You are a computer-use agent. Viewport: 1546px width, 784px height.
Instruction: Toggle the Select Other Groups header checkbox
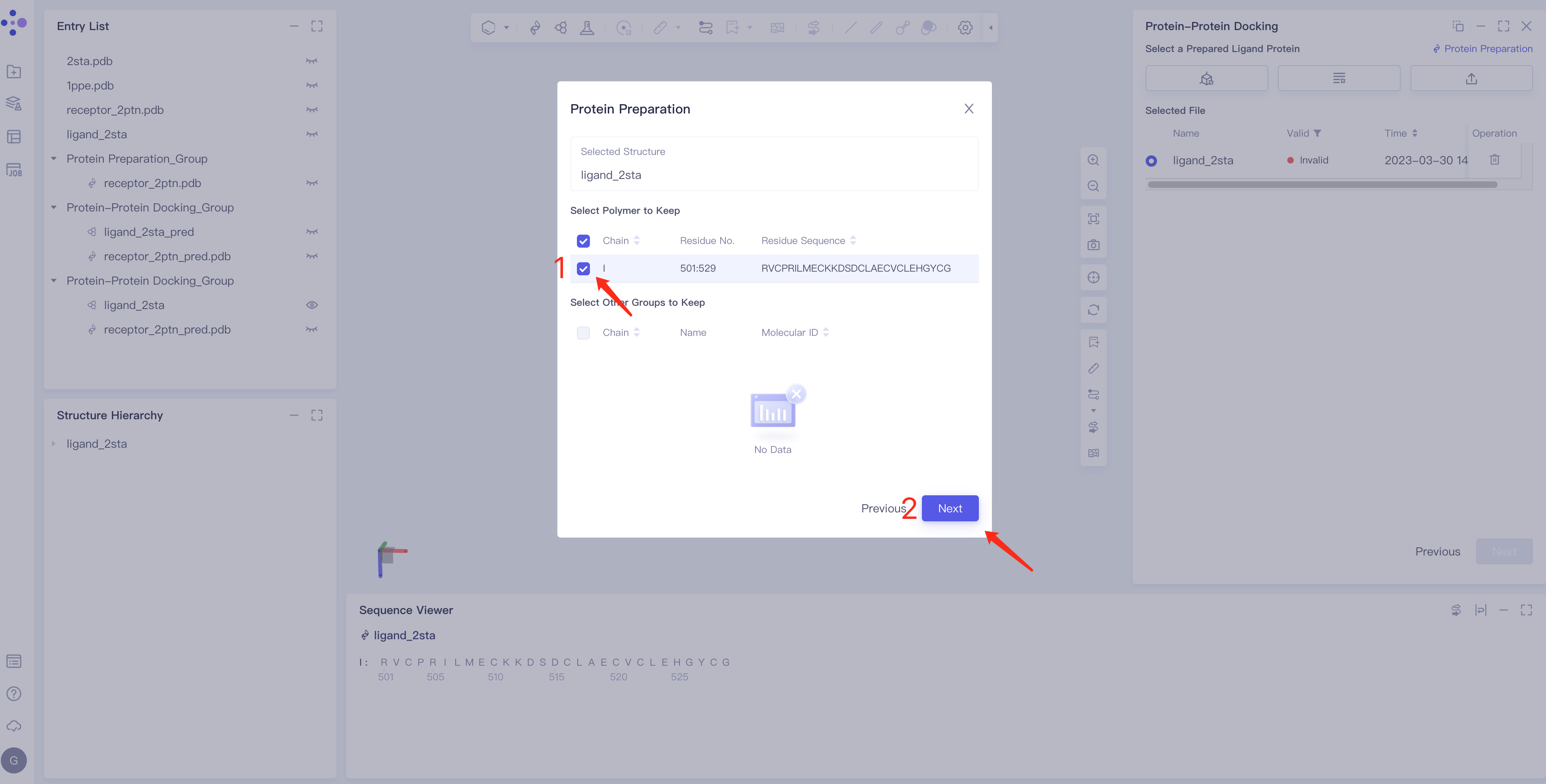coord(583,332)
